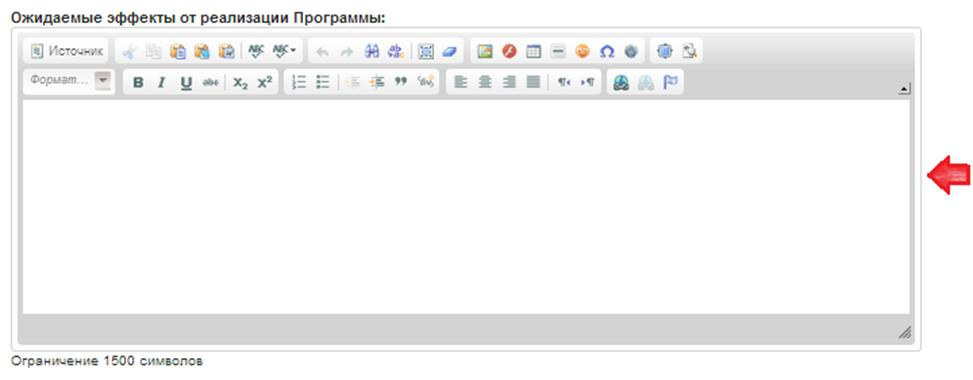Click the Replace icon next to Find
The image size is (973, 380).
point(396,52)
